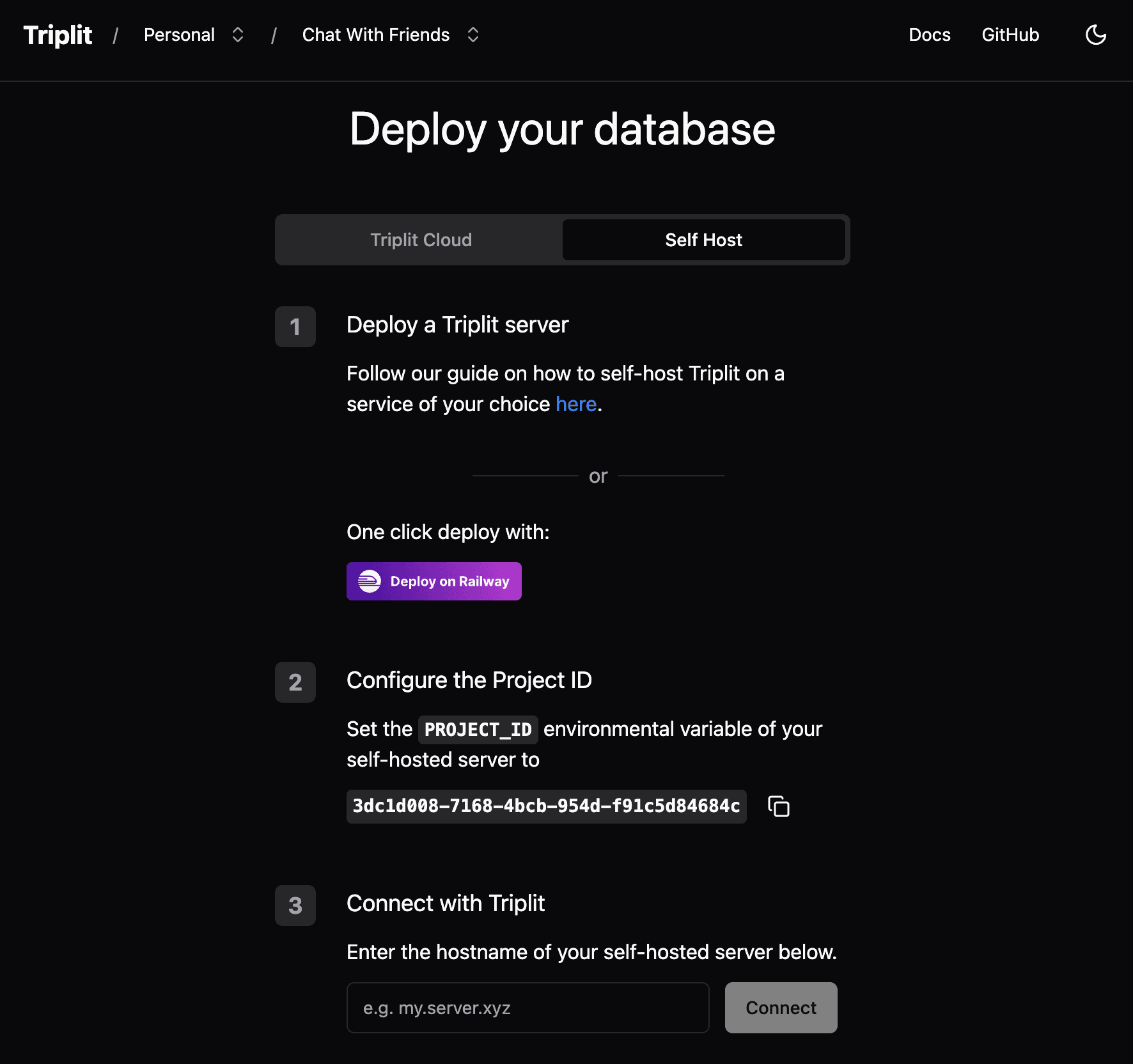Switch to the Triplit Cloud tab
1133x1064 pixels.
pos(421,240)
